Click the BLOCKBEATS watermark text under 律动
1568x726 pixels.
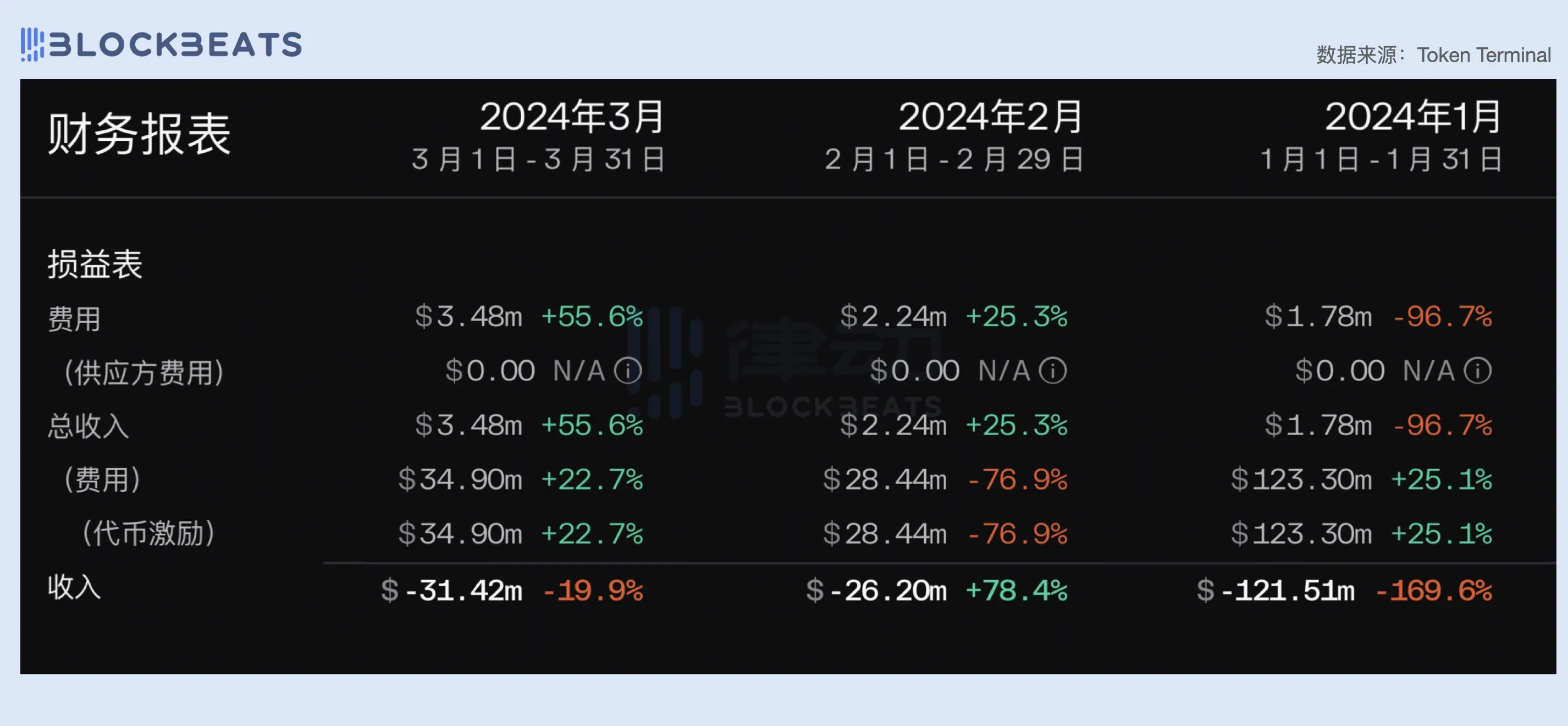831,407
